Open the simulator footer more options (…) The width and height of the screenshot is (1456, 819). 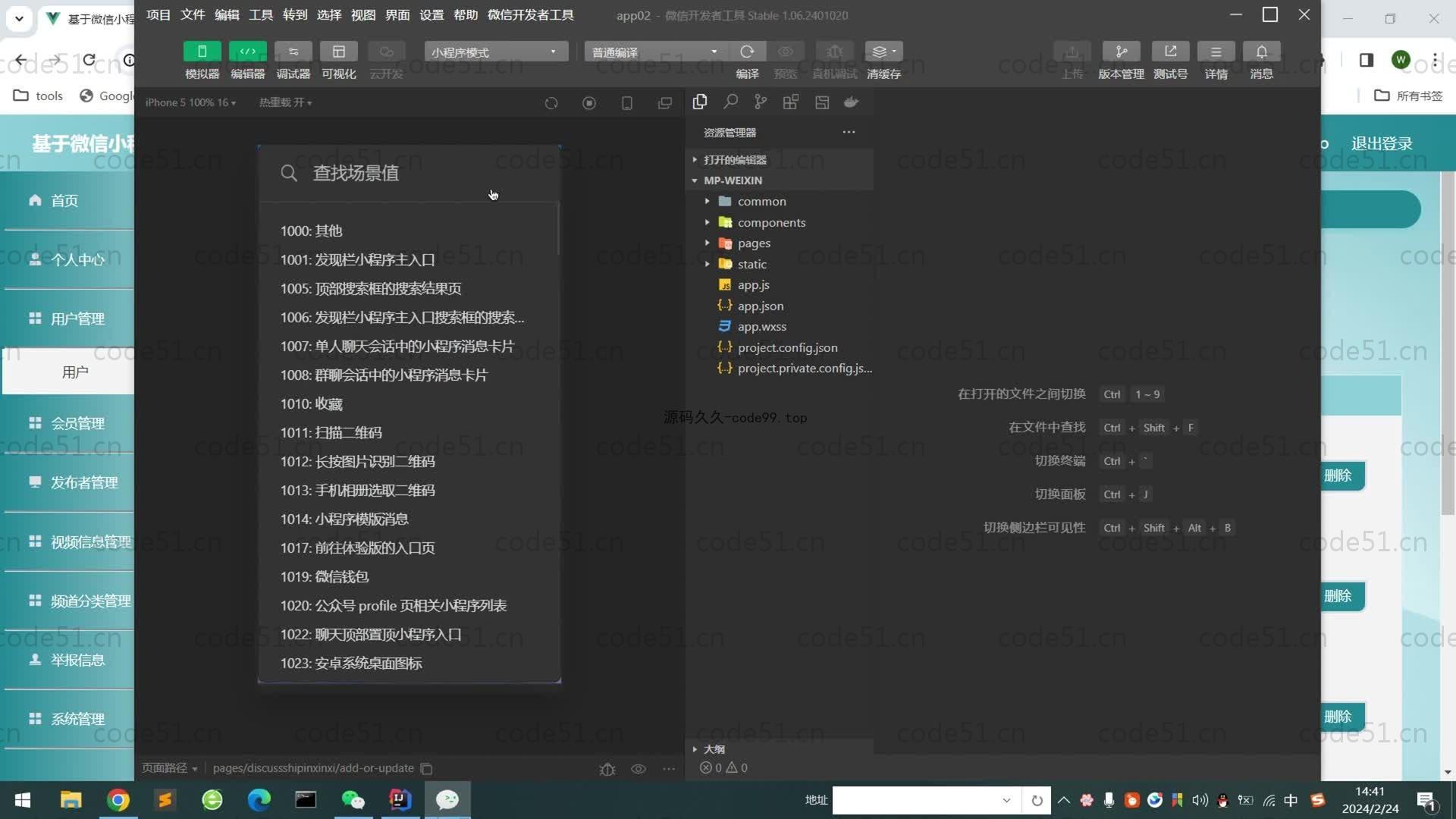(x=669, y=769)
